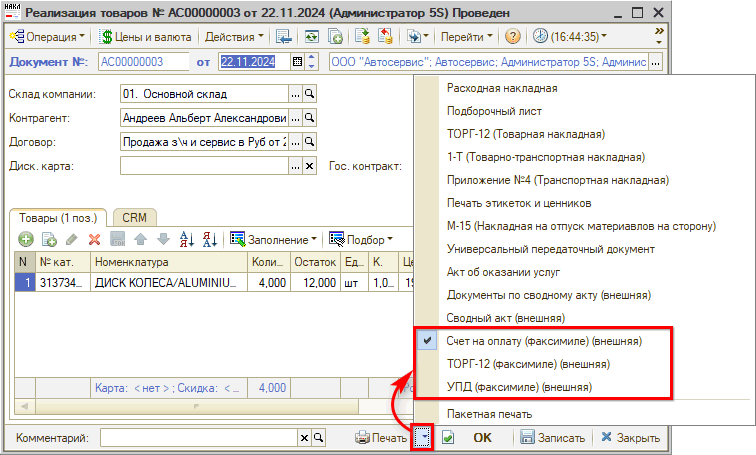Sort rows descending with Z-A icon
The height and width of the screenshot is (455, 756).
(209, 239)
